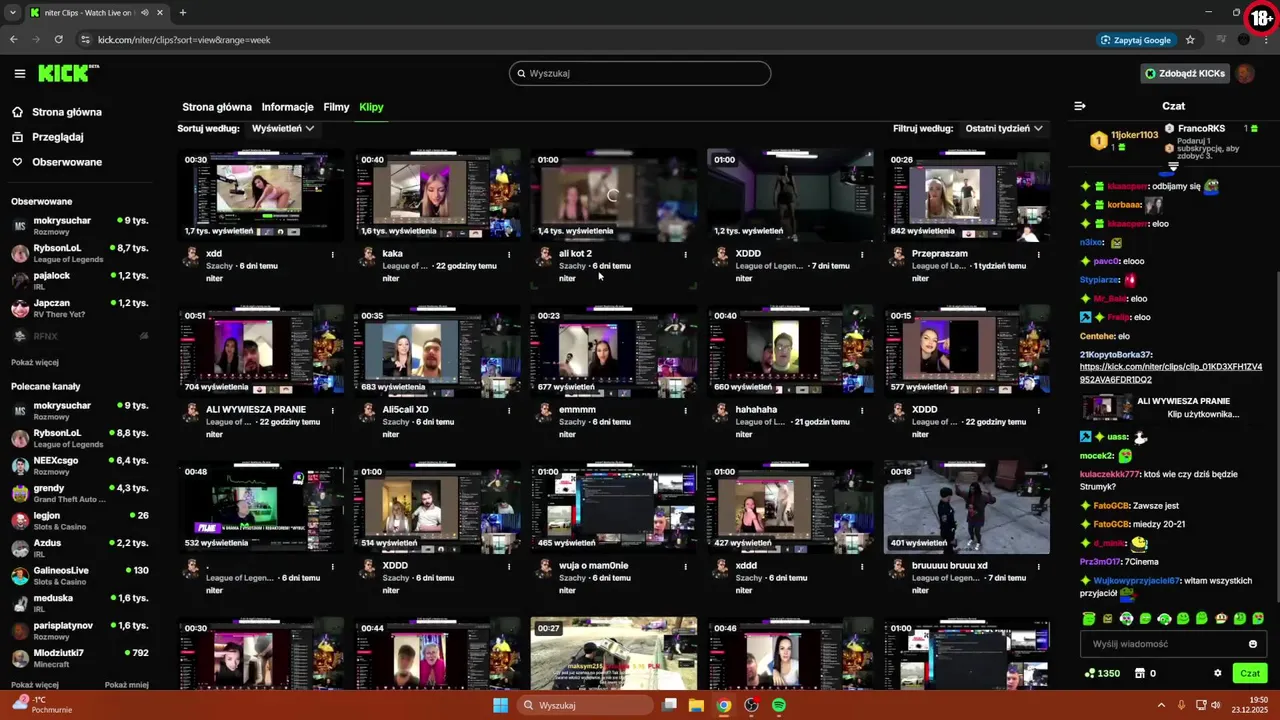Reload the page in Chrome
Viewport: 1280px width, 720px height.
pyautogui.click(x=59, y=40)
